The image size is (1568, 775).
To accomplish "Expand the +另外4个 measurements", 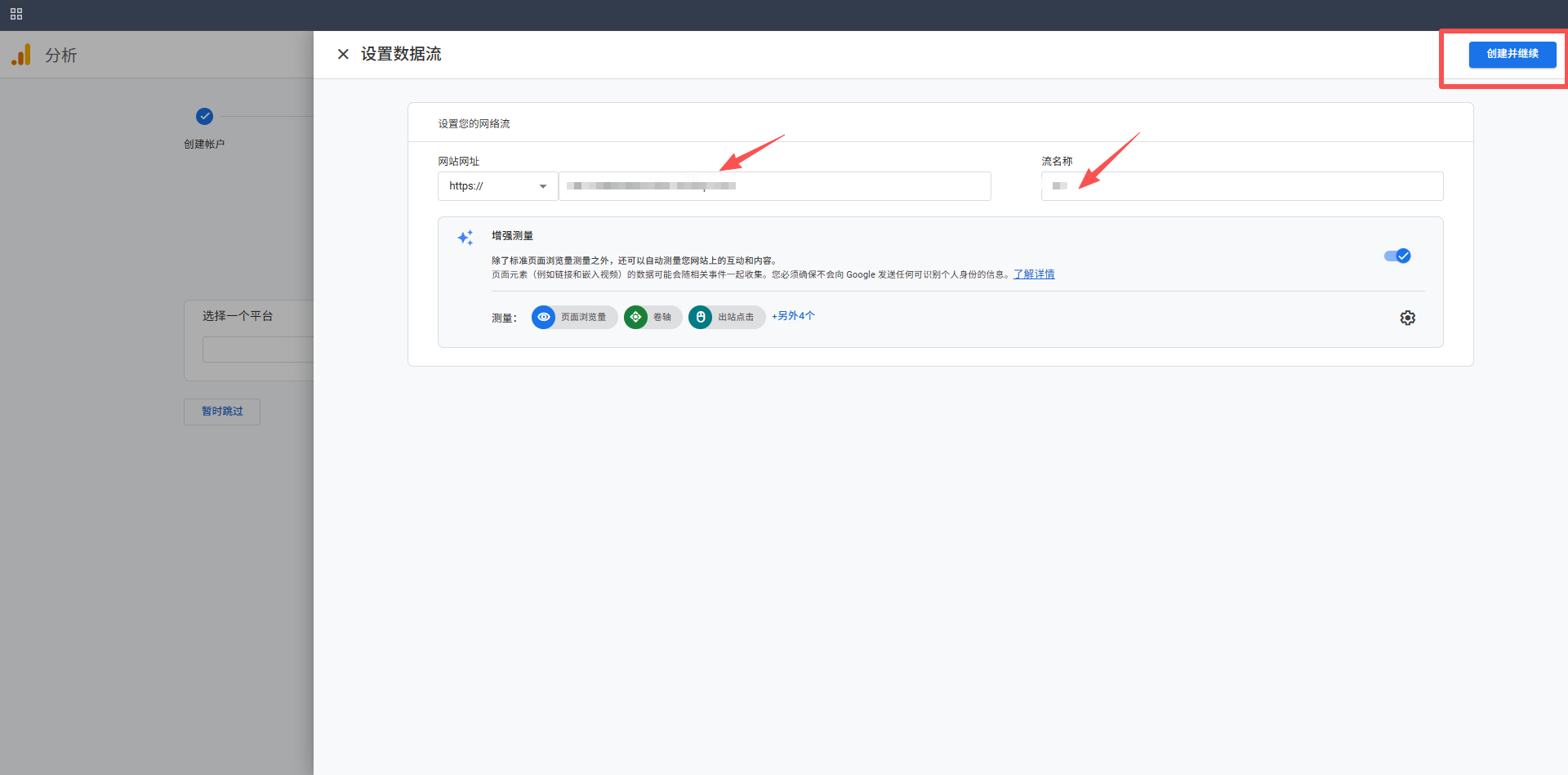I will coord(793,316).
